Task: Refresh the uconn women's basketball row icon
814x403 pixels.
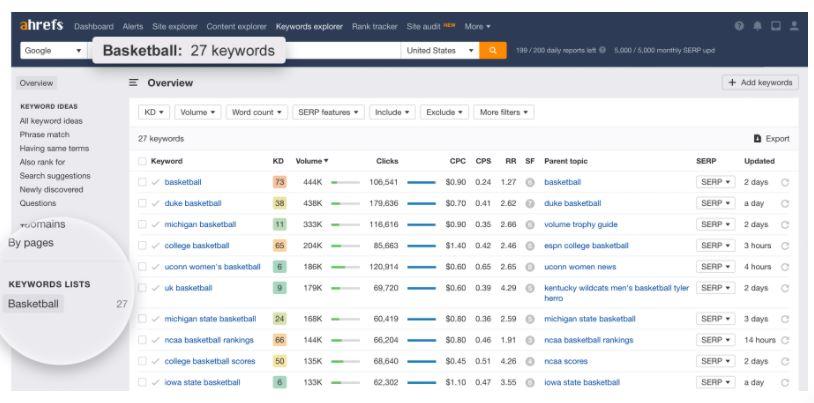Action: click(785, 267)
